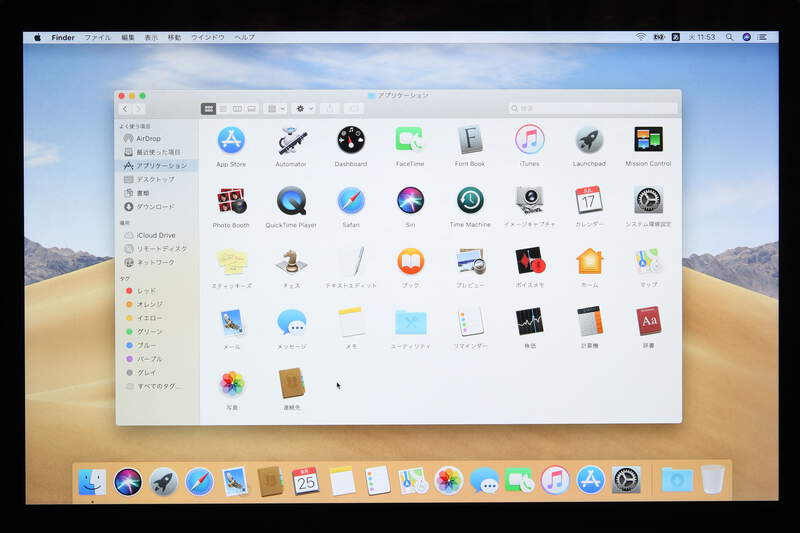The image size is (800, 533).
Task: Select the Notes icon in Applications window
Action: pos(351,322)
